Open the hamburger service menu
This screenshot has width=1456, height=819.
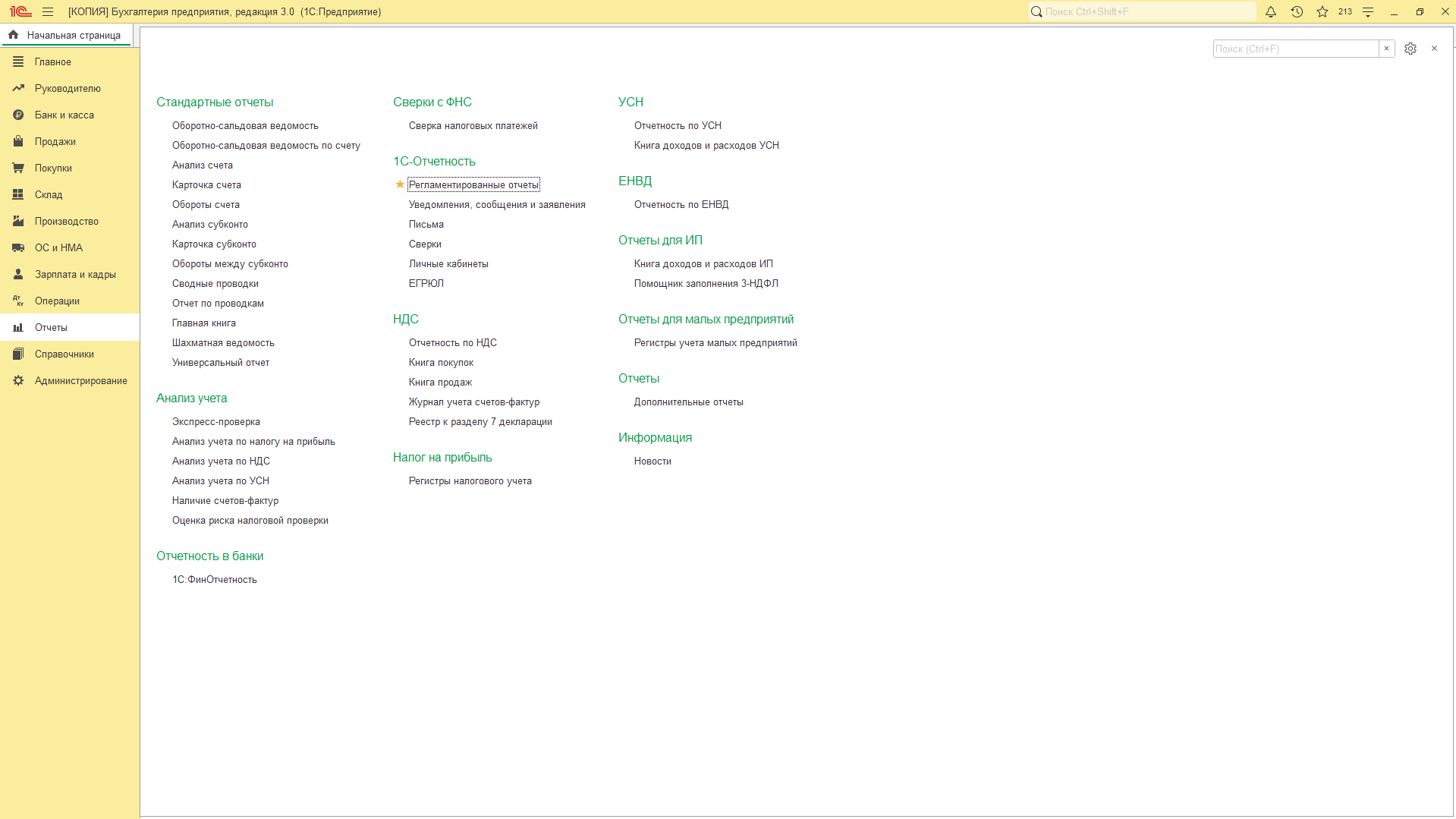pyautogui.click(x=48, y=11)
